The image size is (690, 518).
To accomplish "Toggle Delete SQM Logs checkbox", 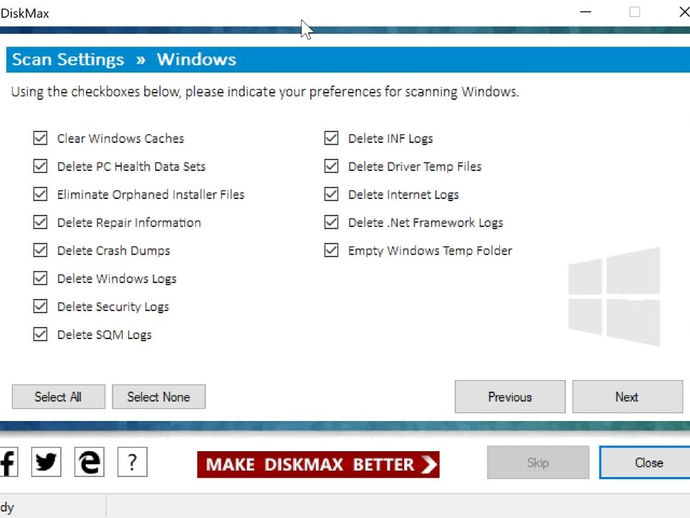I will (x=40, y=334).
